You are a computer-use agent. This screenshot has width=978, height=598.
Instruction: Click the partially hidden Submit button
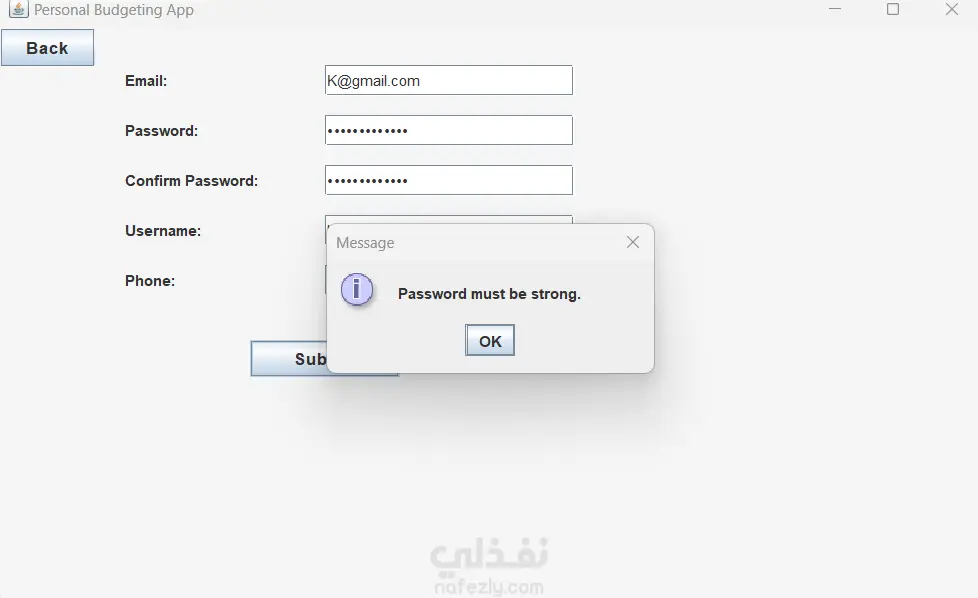click(x=289, y=359)
